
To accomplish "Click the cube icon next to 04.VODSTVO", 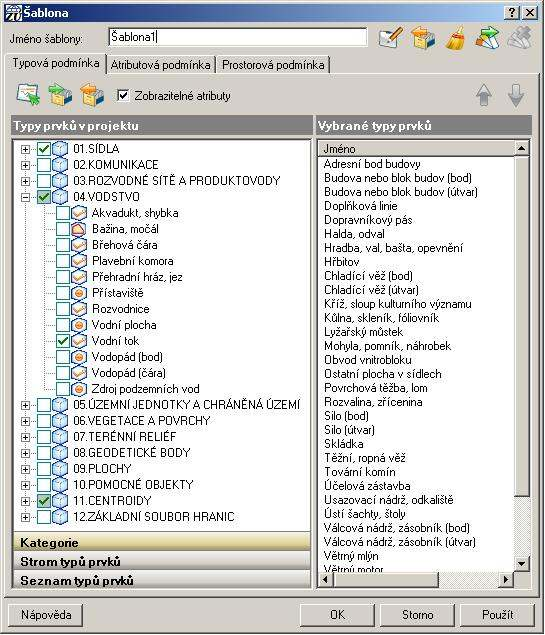I will click(x=60, y=197).
